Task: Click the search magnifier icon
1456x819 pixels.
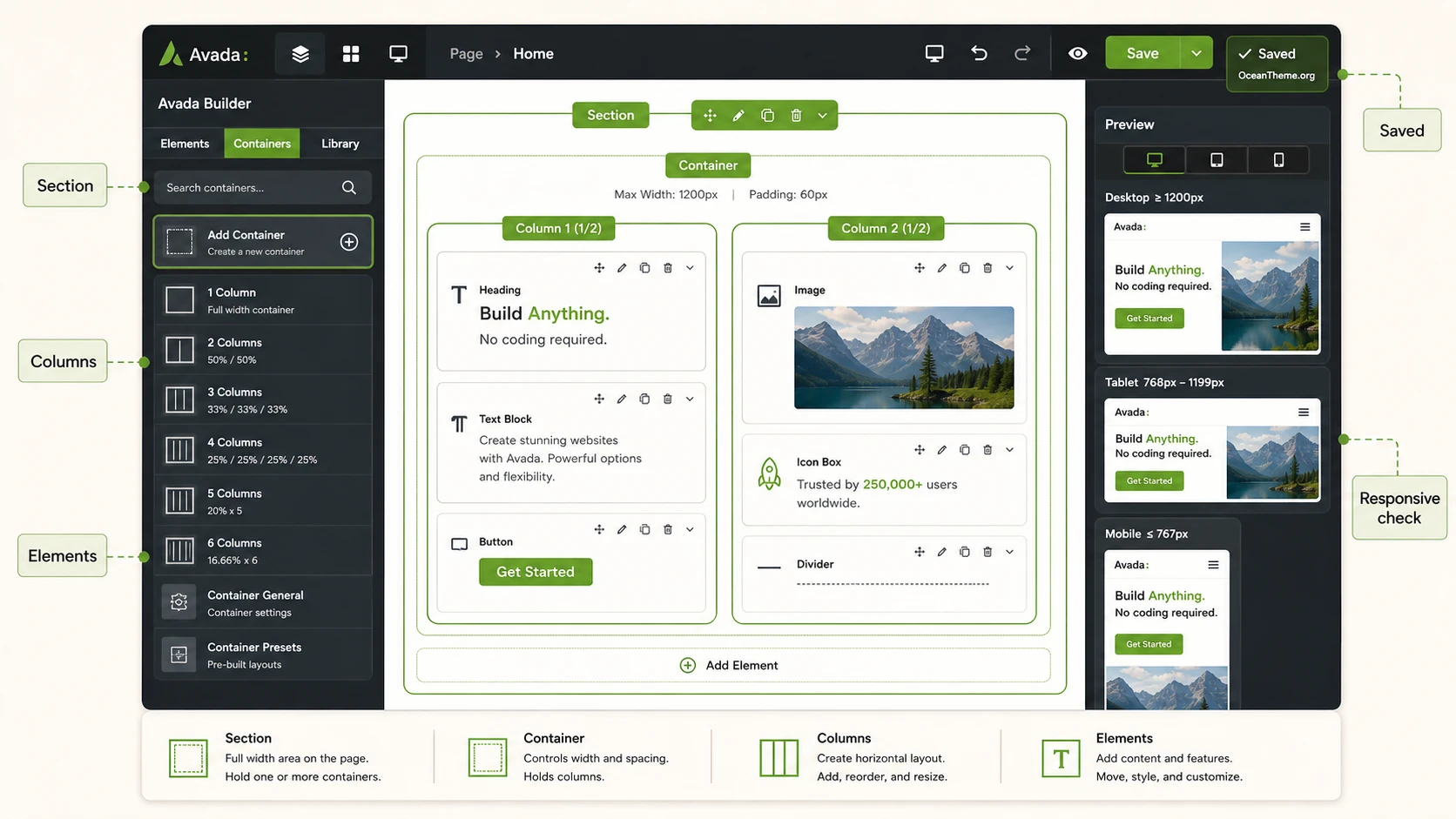Action: (x=349, y=187)
